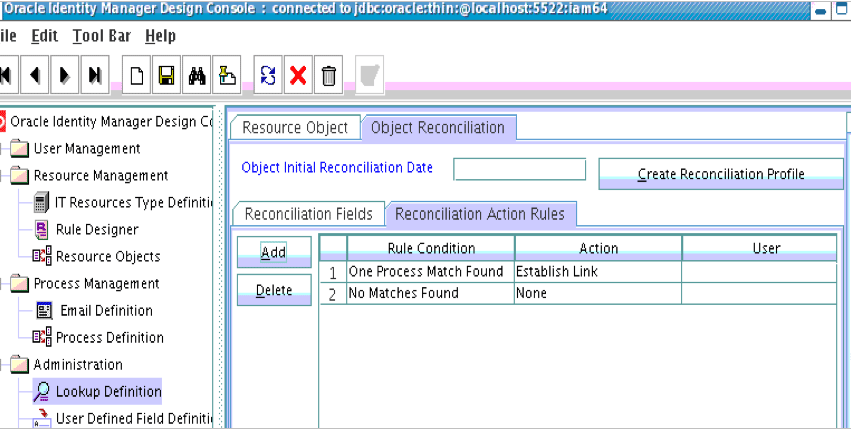Click the trash can delete icon
851x429 pixels.
328,75
